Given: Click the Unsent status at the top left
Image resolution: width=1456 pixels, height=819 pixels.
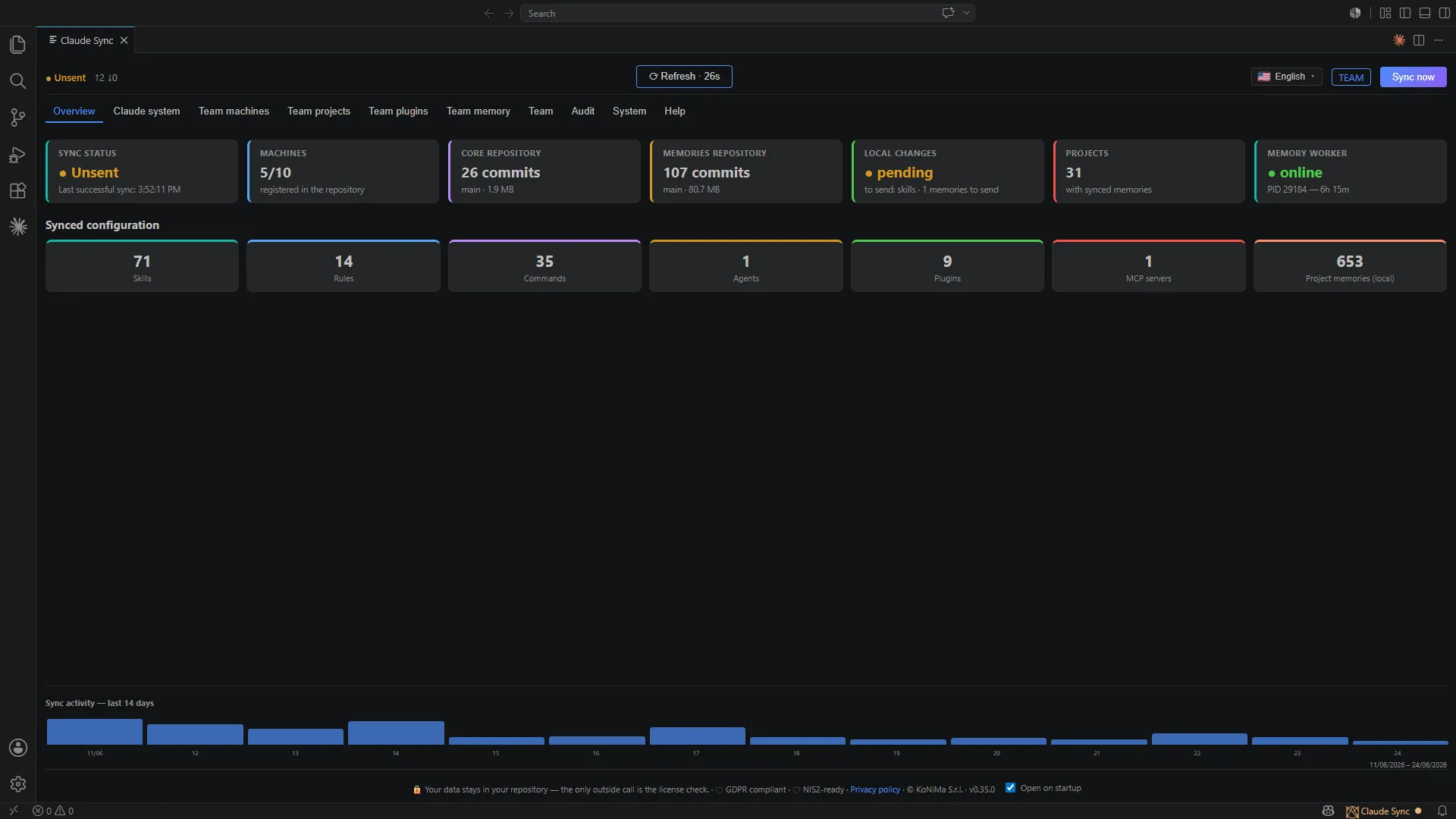Looking at the screenshot, I should (66, 78).
